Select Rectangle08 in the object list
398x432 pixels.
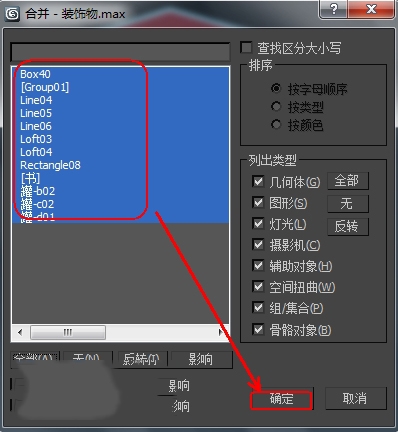(x=120, y=165)
